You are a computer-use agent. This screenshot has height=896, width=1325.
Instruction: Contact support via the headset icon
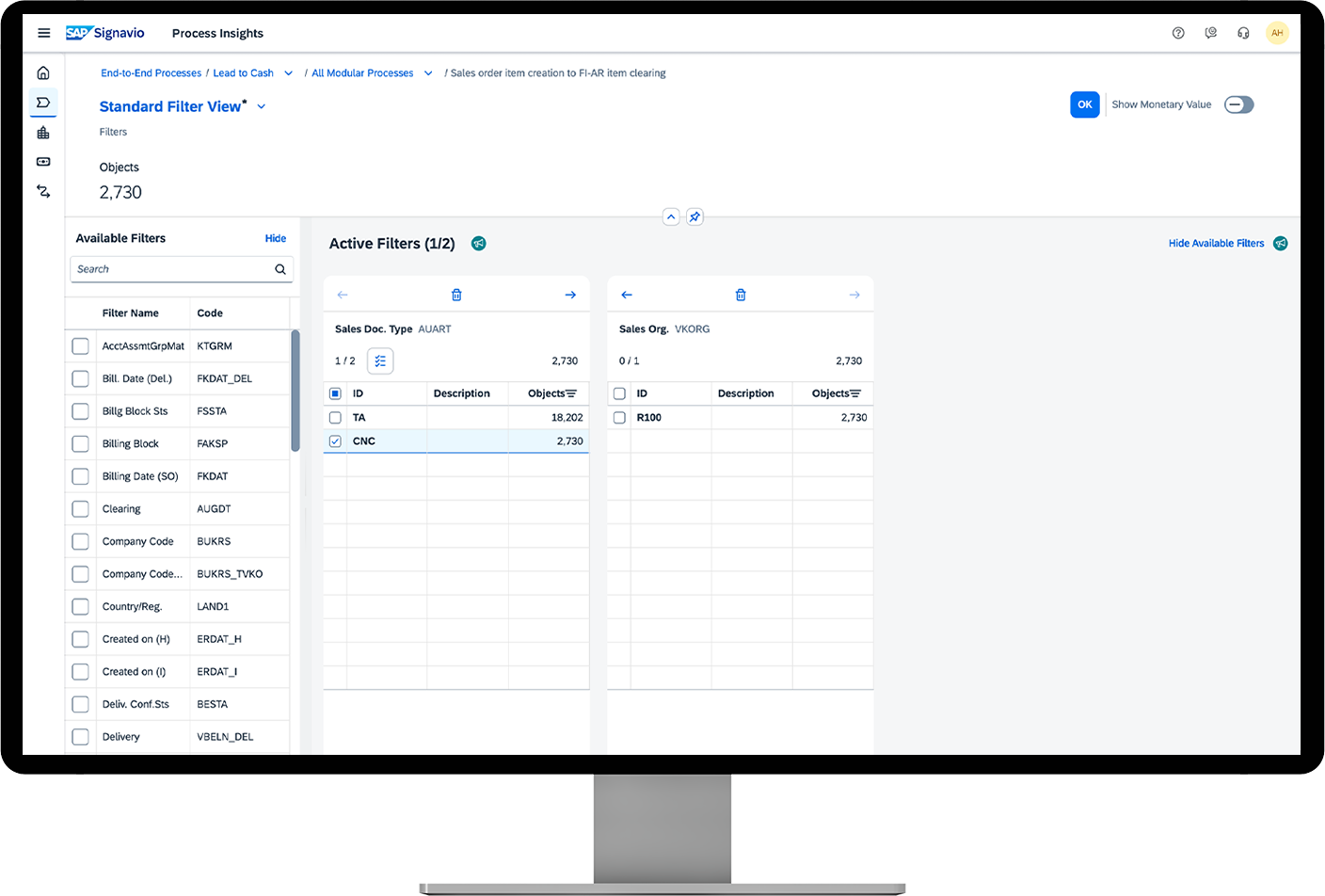(1244, 32)
